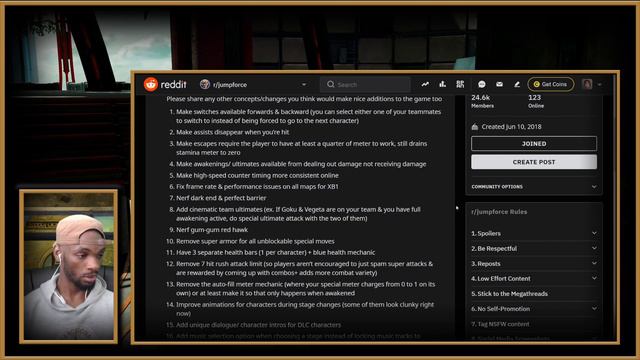Click item 'Make awakenings/ ultimates available'
The height and width of the screenshot is (360, 640).
[301, 164]
